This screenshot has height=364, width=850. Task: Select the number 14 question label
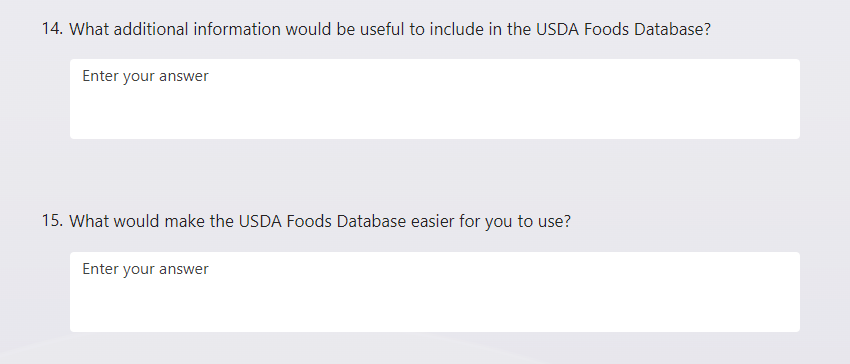53,29
